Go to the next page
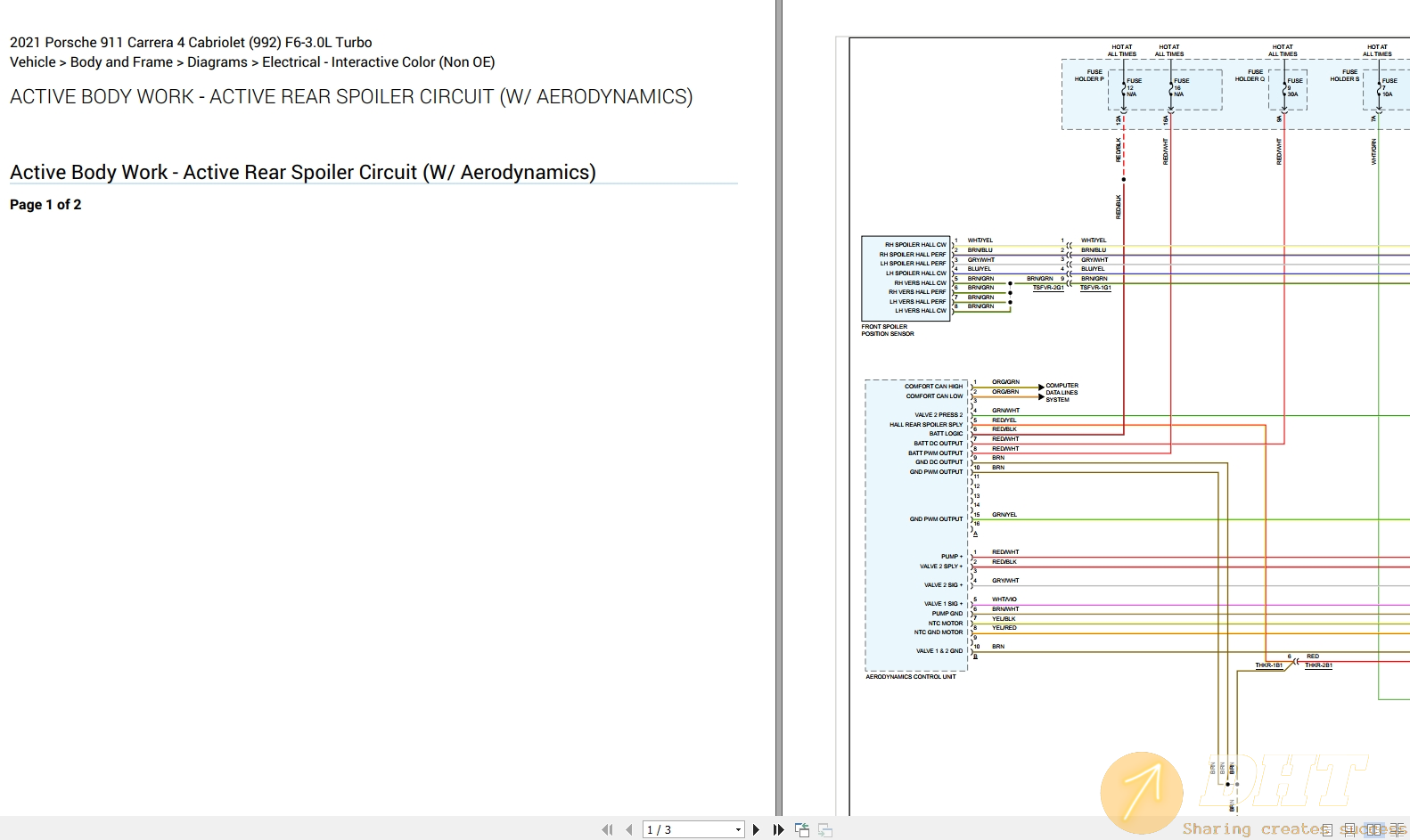The width and height of the screenshot is (1410, 840). tap(756, 829)
